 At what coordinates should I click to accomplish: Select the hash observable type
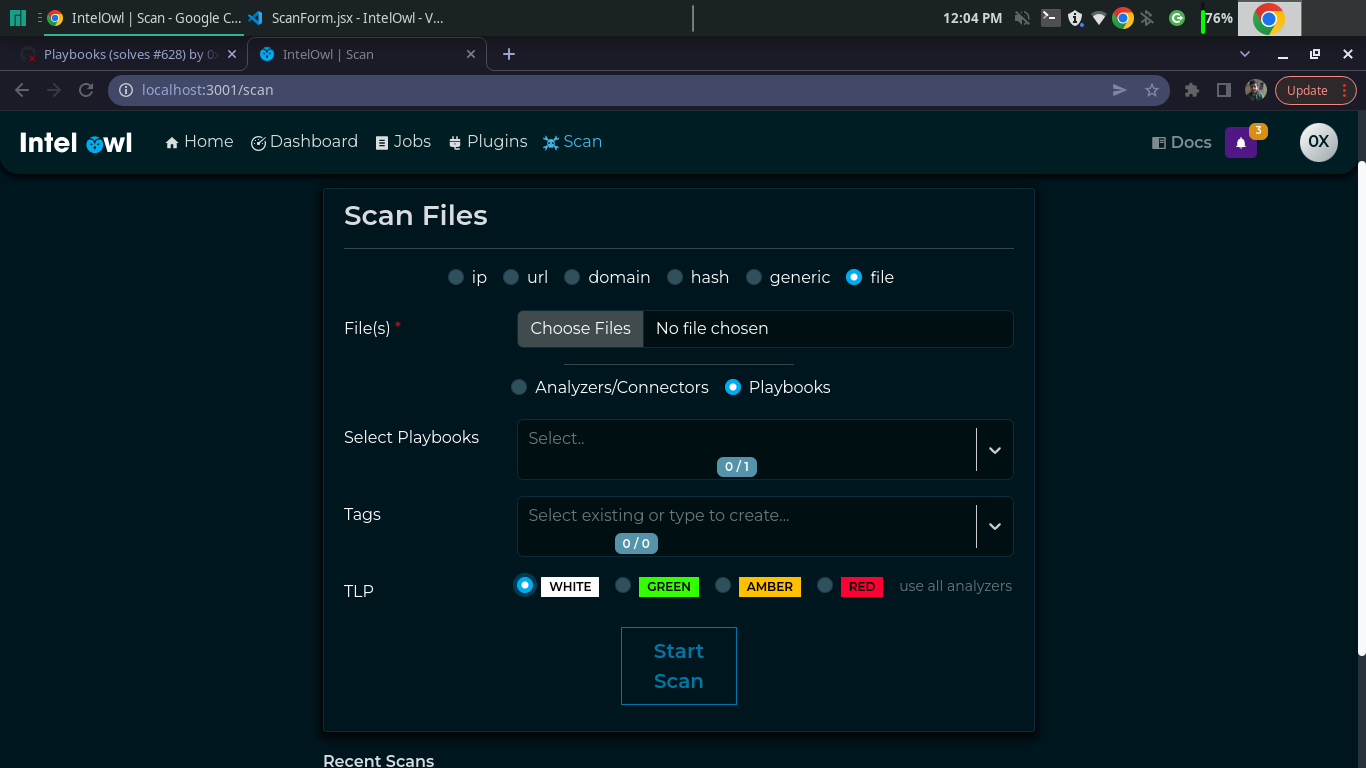[x=675, y=277]
